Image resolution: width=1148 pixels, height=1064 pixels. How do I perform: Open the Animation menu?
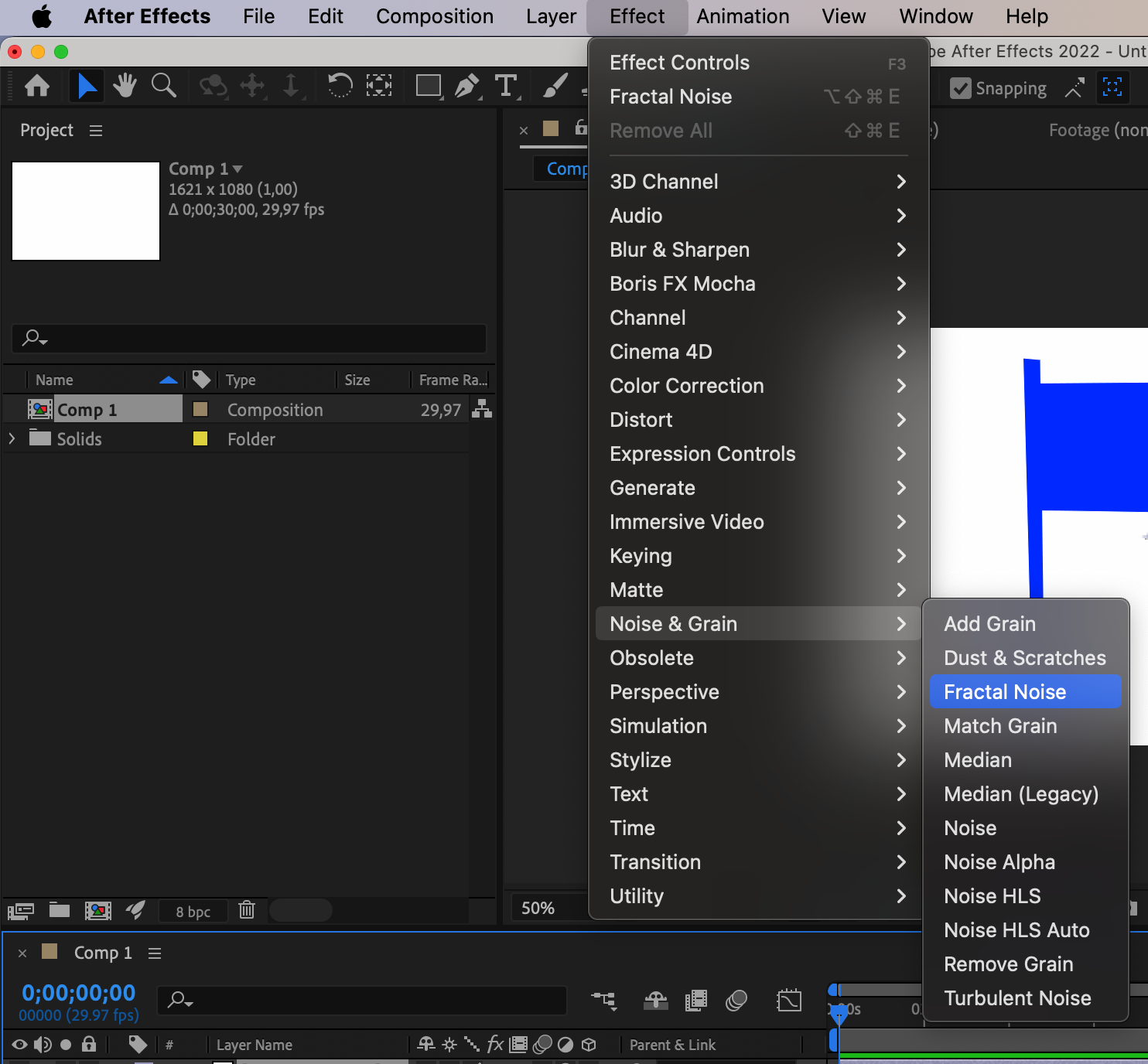point(743,16)
